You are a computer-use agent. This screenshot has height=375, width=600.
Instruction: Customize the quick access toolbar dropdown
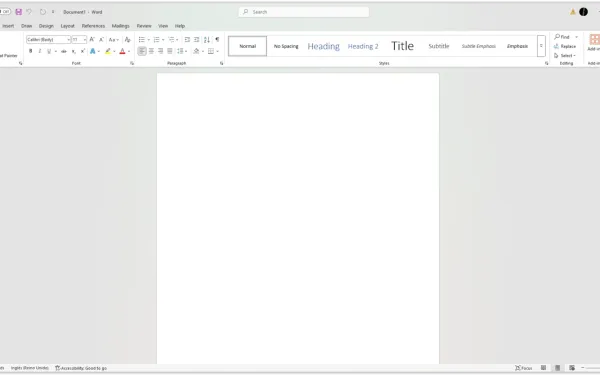(53, 12)
